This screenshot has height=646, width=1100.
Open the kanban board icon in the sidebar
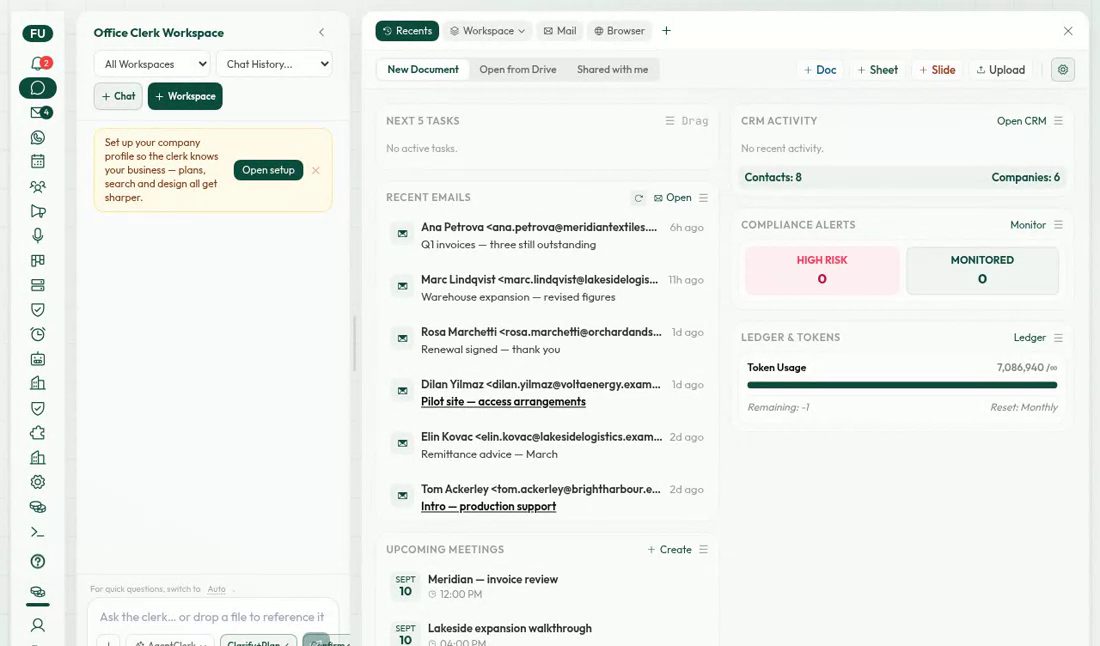38,260
